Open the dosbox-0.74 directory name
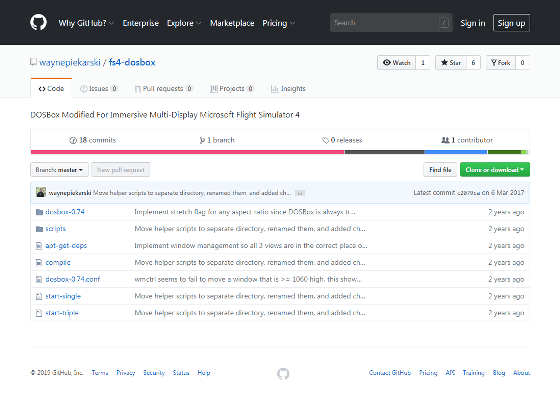 65,212
